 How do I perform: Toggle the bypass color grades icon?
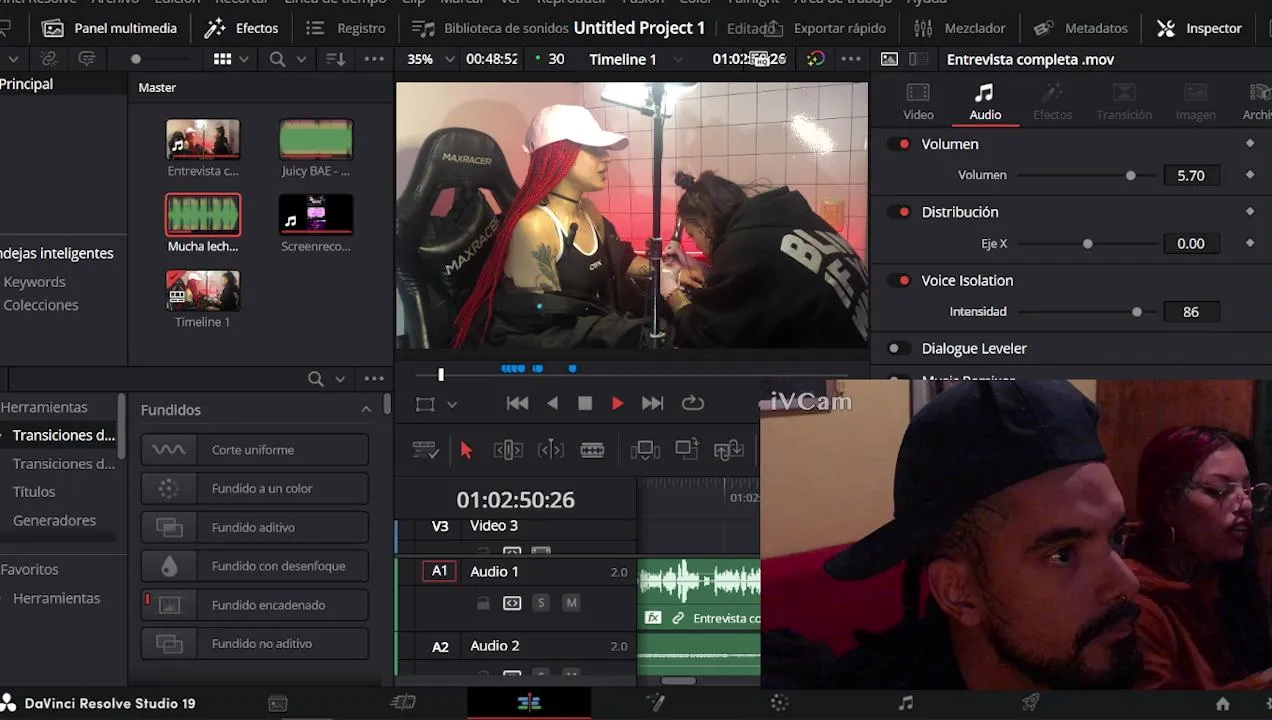(x=816, y=59)
